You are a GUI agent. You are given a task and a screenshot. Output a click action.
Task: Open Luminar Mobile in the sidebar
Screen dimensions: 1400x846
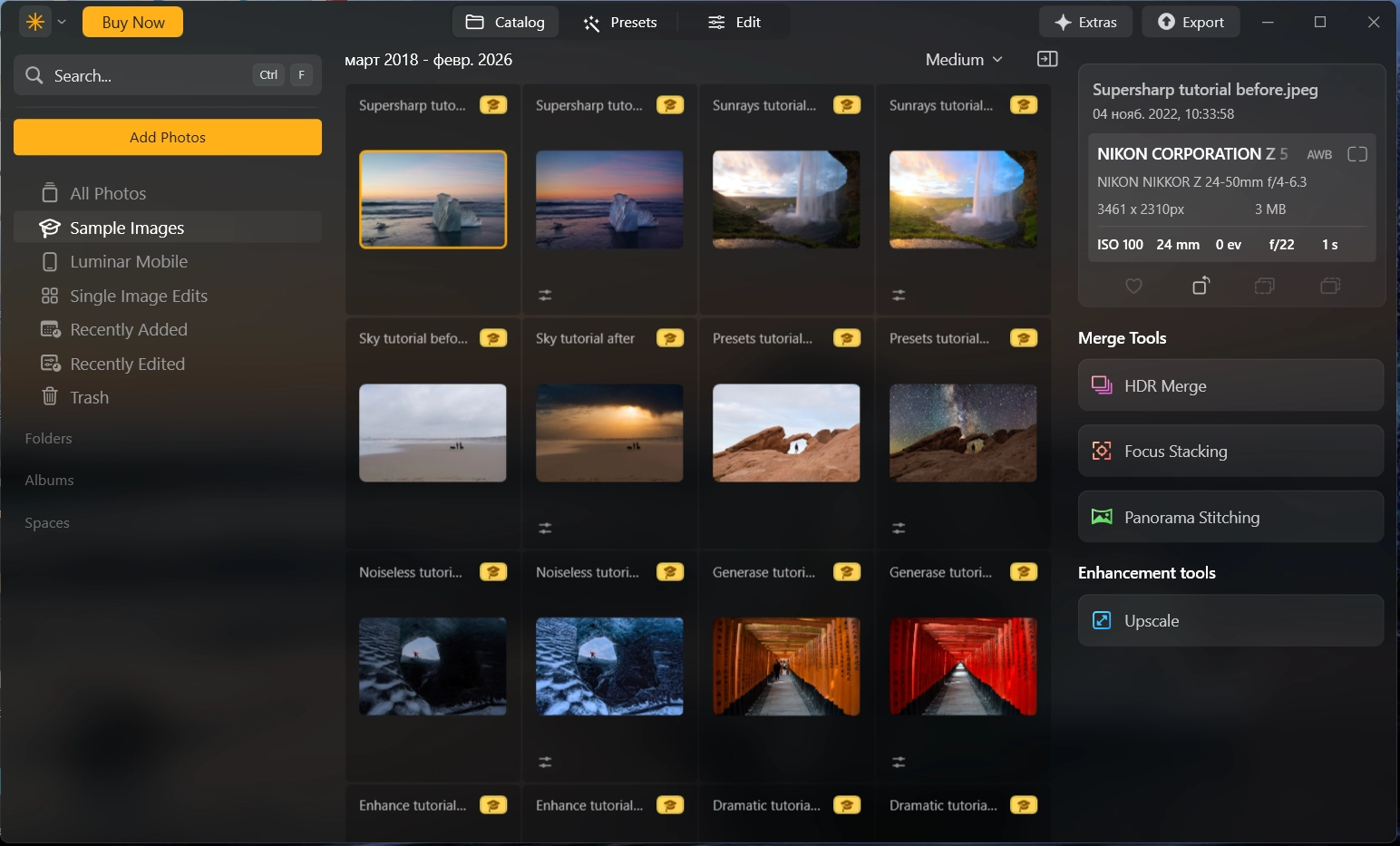pos(168,261)
